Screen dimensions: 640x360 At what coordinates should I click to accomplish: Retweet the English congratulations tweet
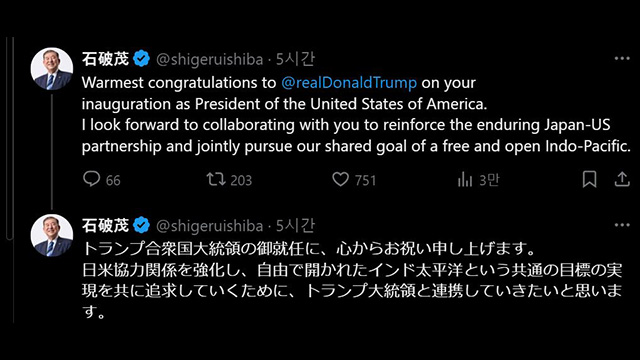(x=216, y=179)
